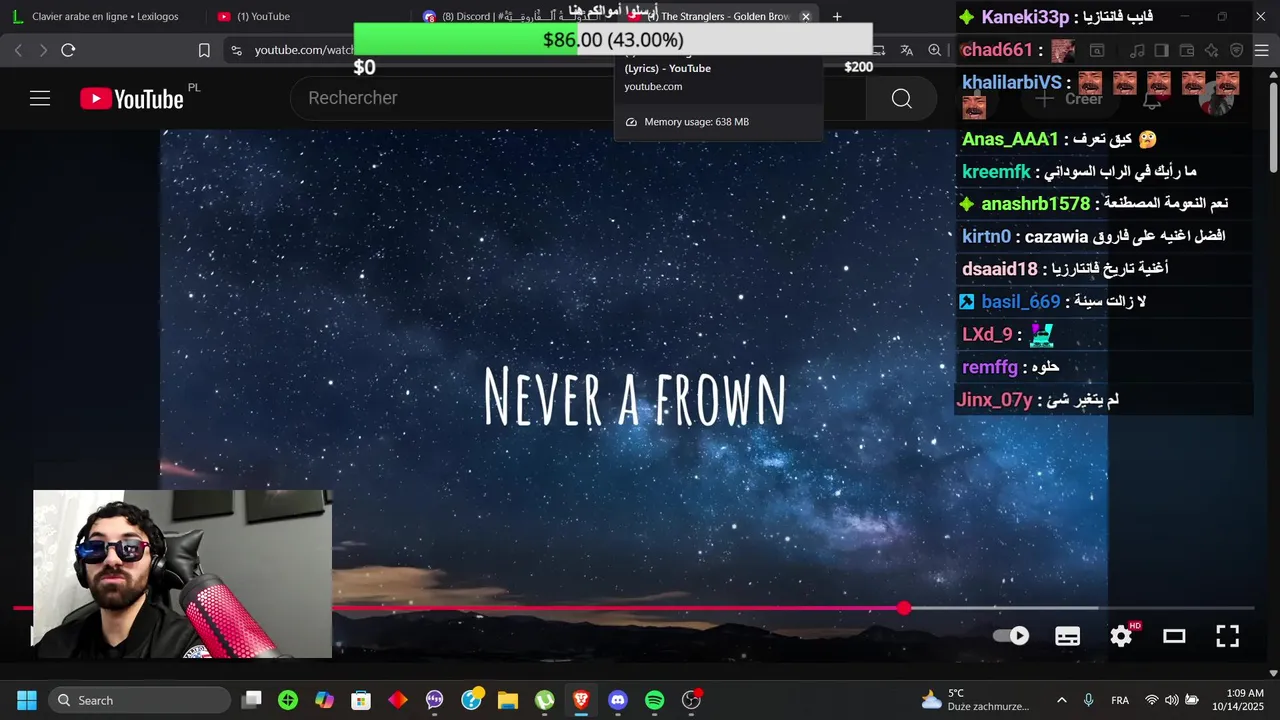
Task: Open the Brave Wallet icon
Action: pyautogui.click(x=1186, y=50)
